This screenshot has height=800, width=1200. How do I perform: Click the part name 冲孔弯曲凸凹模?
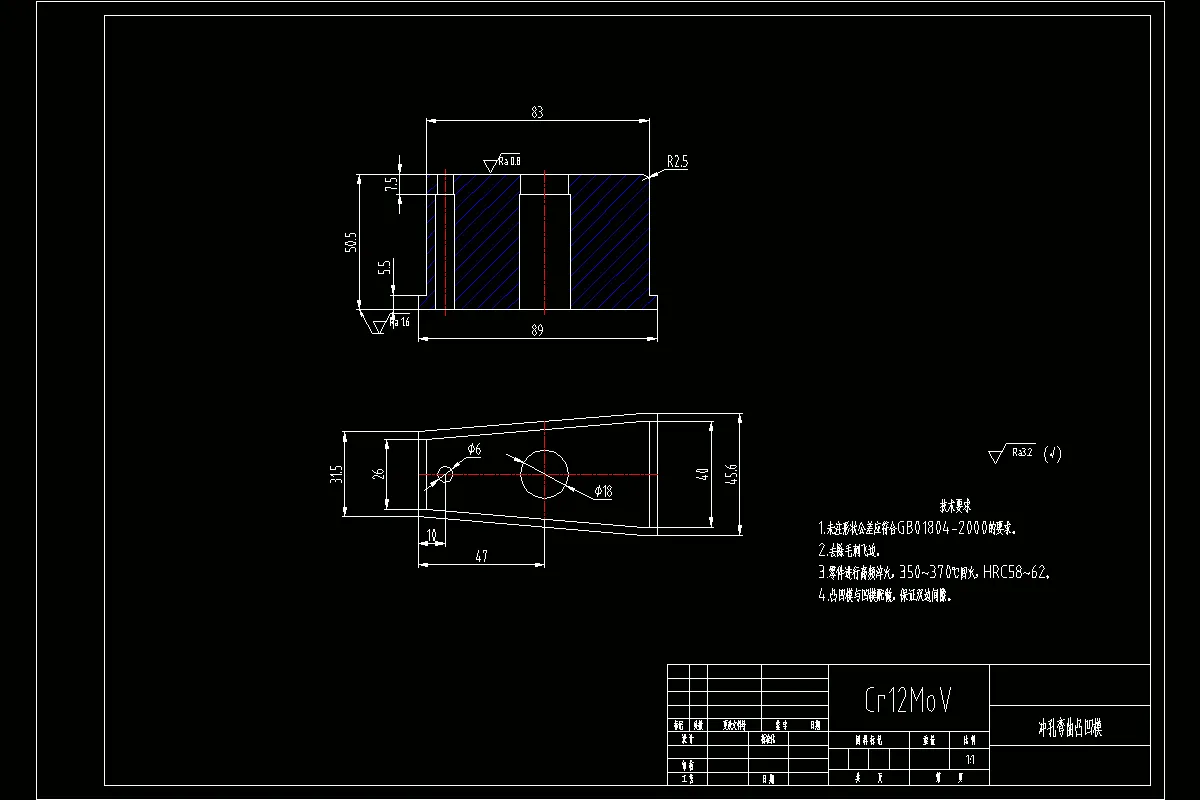pyautogui.click(x=1069, y=729)
